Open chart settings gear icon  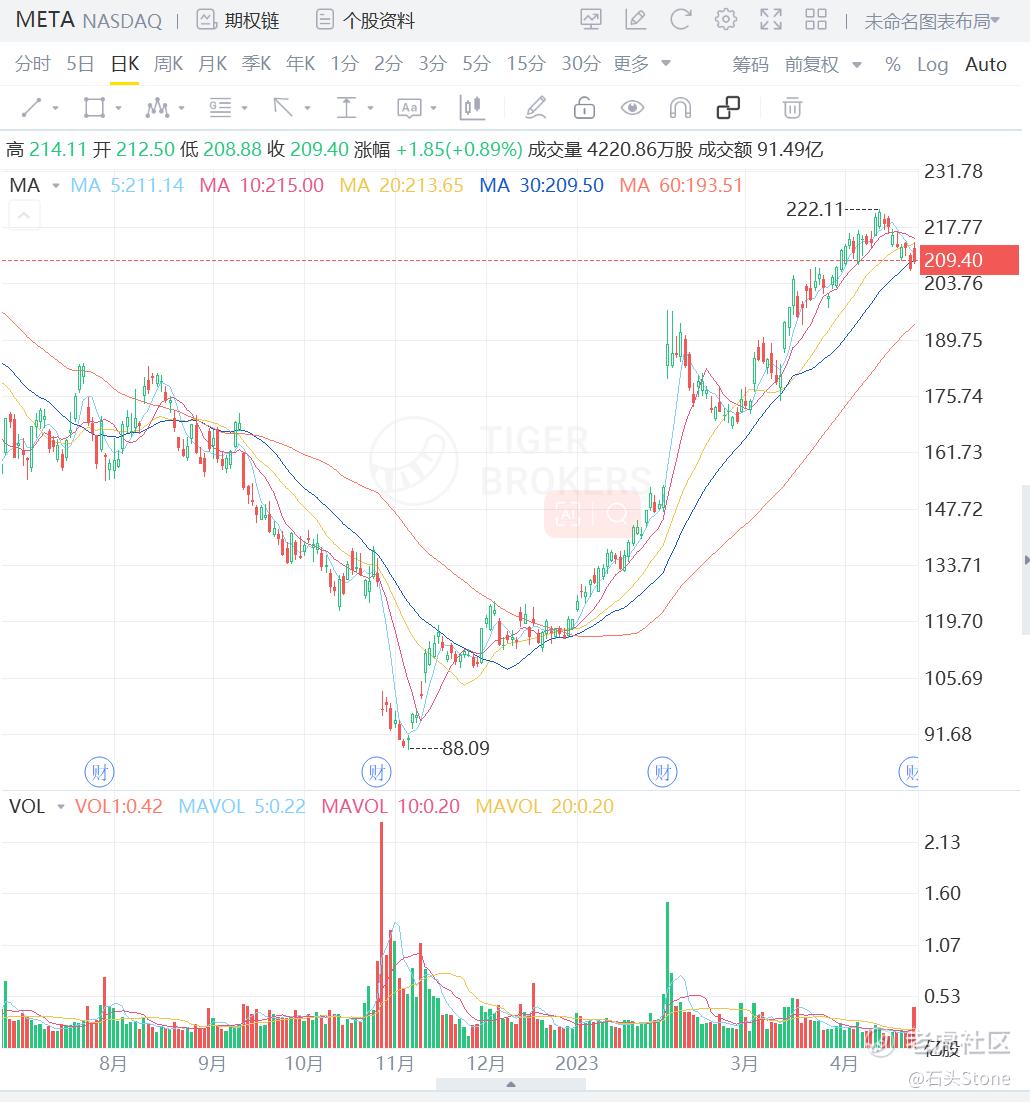click(x=726, y=20)
